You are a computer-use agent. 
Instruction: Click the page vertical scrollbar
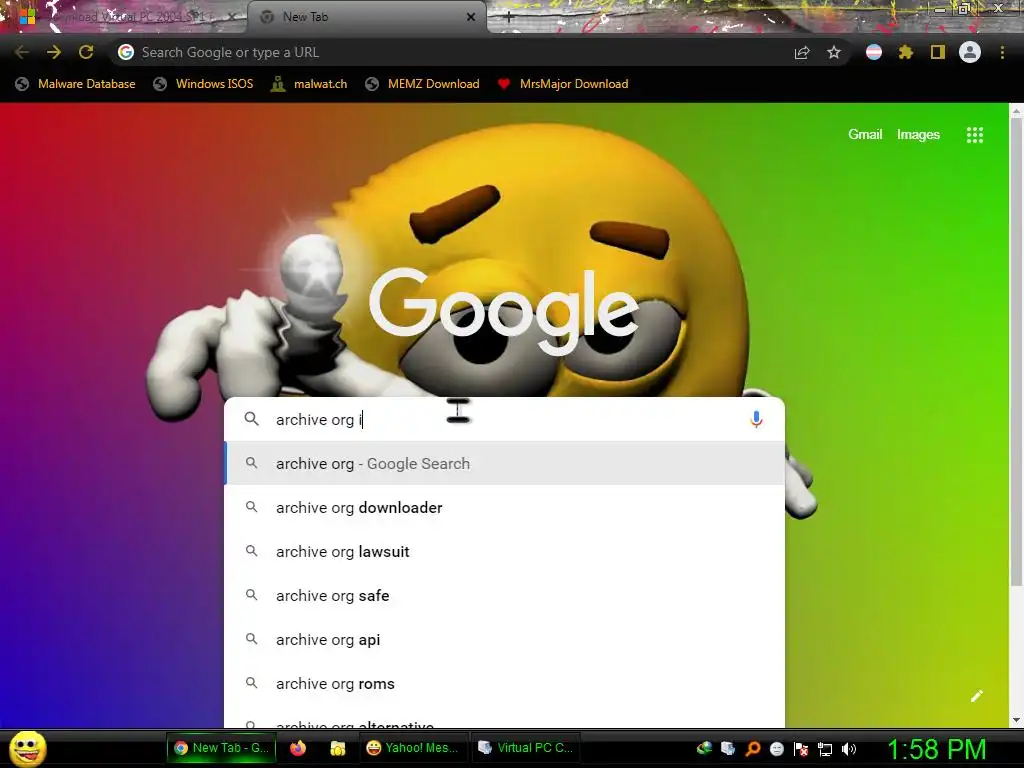pyautogui.click(x=1016, y=353)
